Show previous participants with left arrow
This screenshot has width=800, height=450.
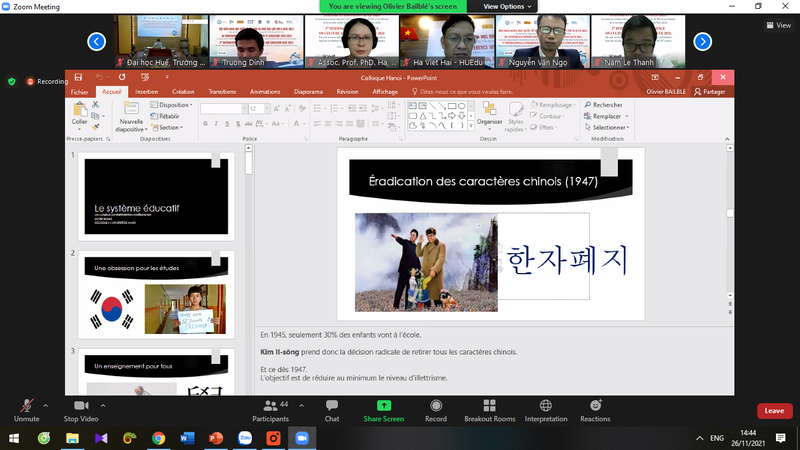click(x=97, y=41)
